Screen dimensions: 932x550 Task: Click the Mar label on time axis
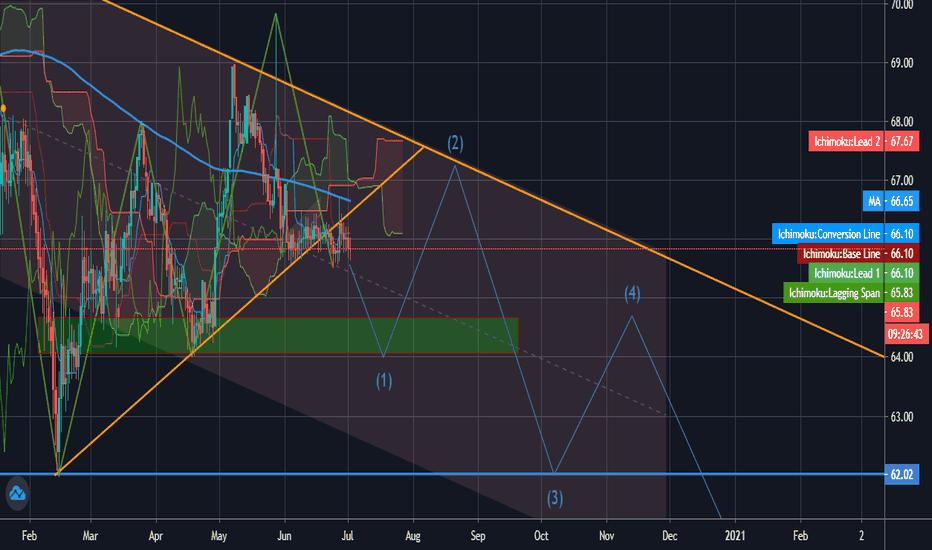coord(90,536)
